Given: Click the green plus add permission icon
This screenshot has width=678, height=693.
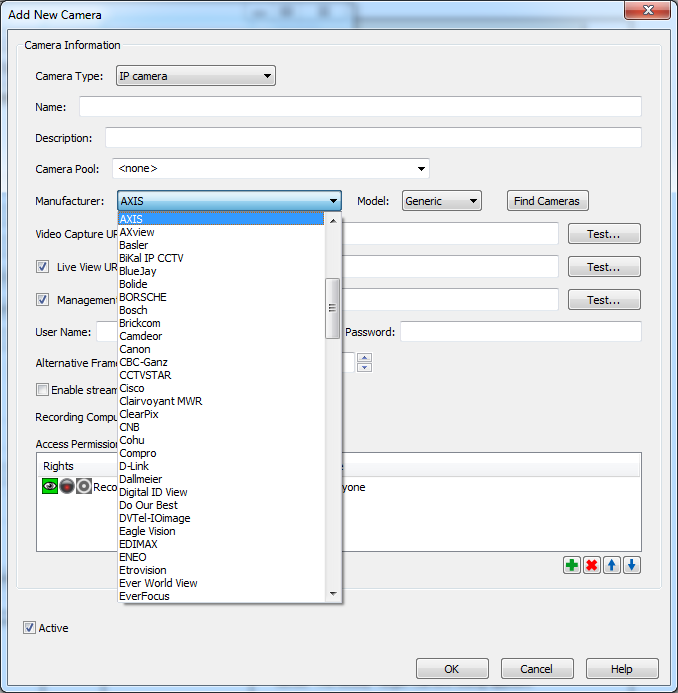Looking at the screenshot, I should (571, 565).
